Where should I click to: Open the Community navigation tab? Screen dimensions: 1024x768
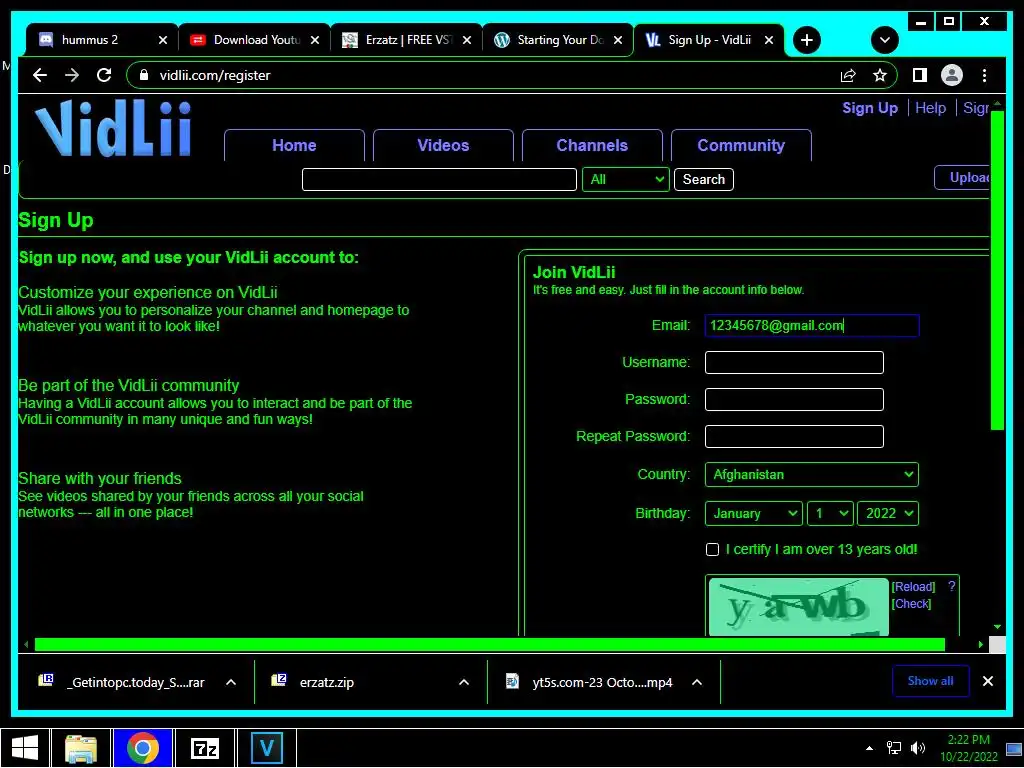(x=741, y=145)
